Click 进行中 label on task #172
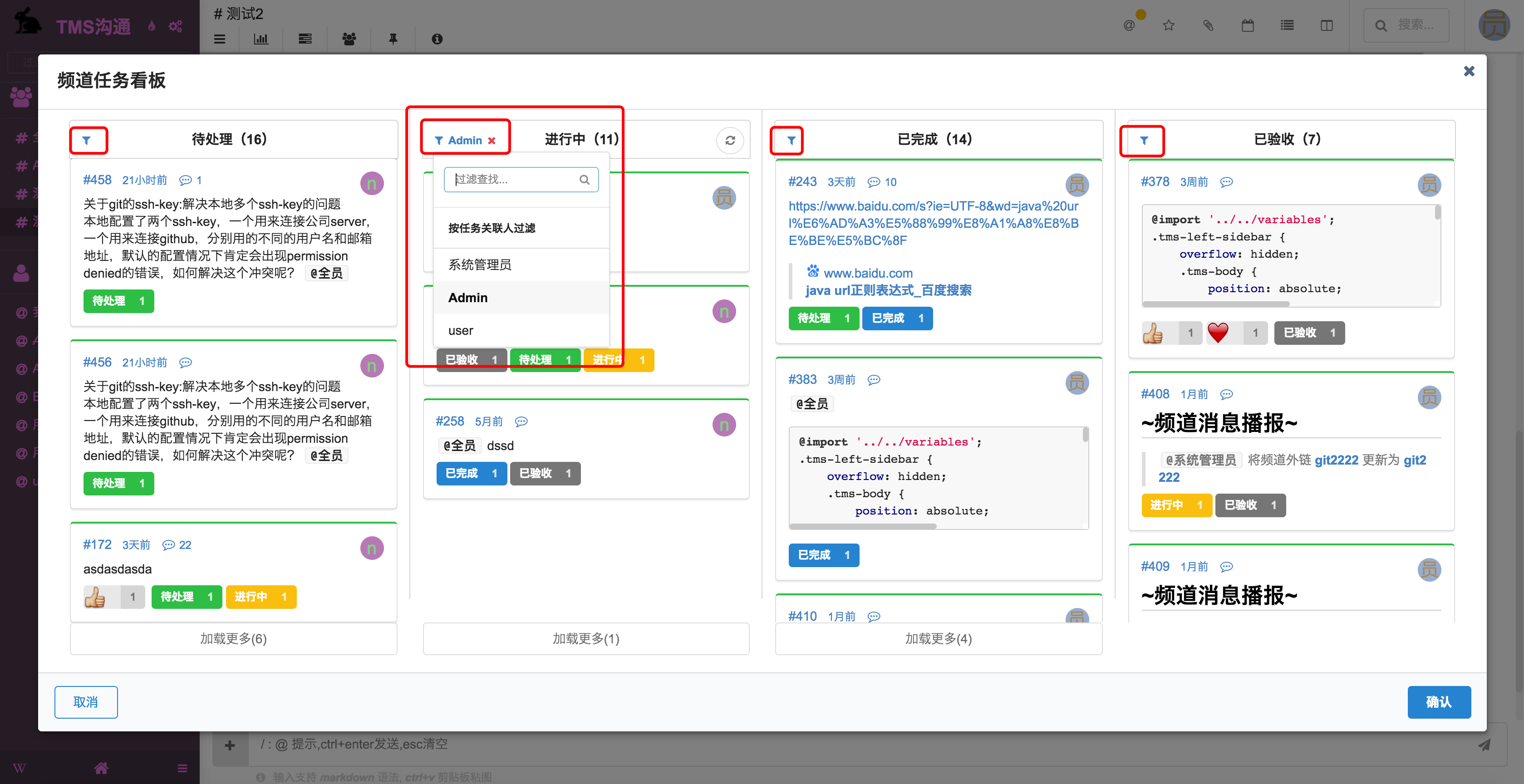The image size is (1524, 784). click(x=261, y=597)
